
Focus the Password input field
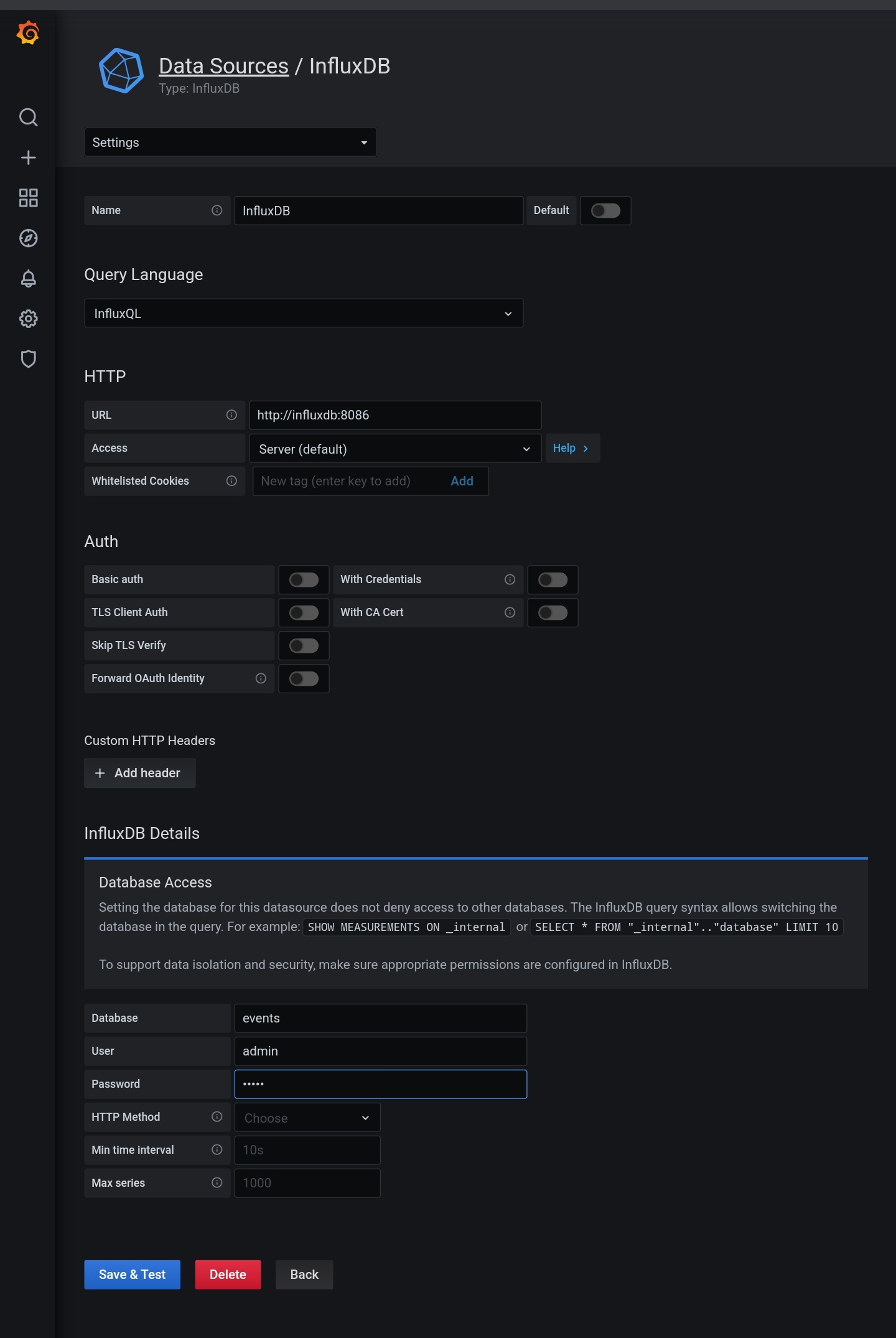(x=381, y=1084)
